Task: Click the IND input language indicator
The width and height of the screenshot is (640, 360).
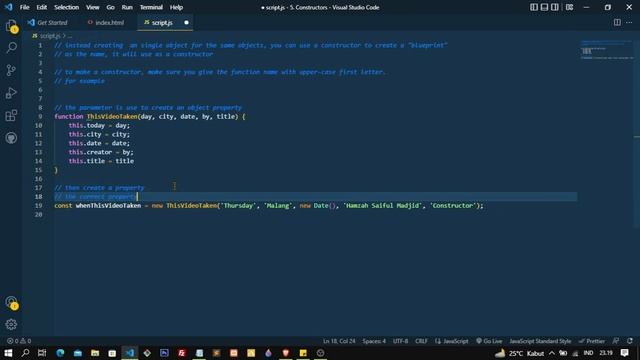Action: [588, 353]
